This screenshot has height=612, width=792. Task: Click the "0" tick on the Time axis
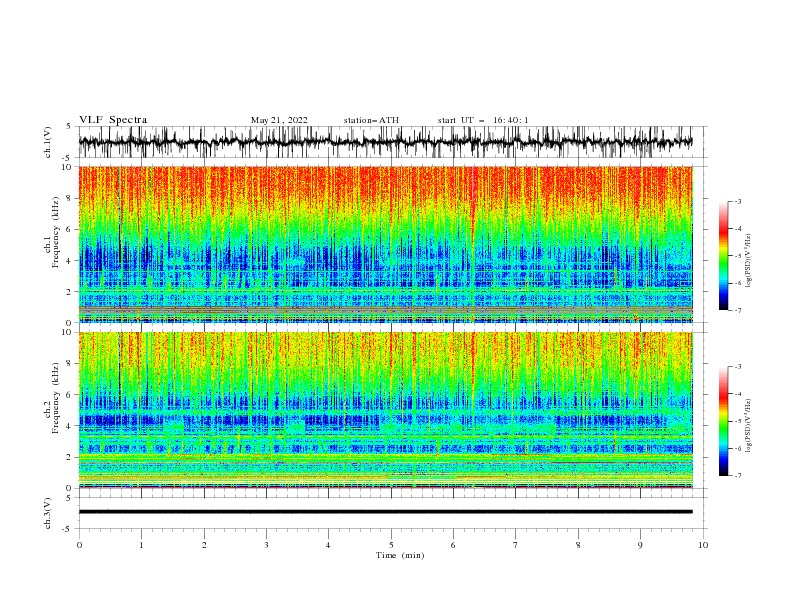[x=79, y=545]
